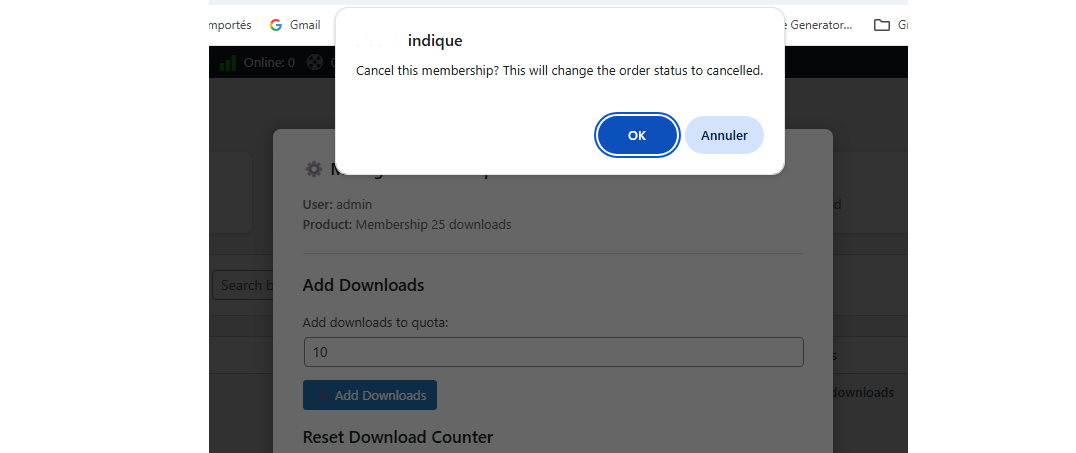1076x453 pixels.
Task: Open the Importés bookmark
Action: click(x=231, y=25)
